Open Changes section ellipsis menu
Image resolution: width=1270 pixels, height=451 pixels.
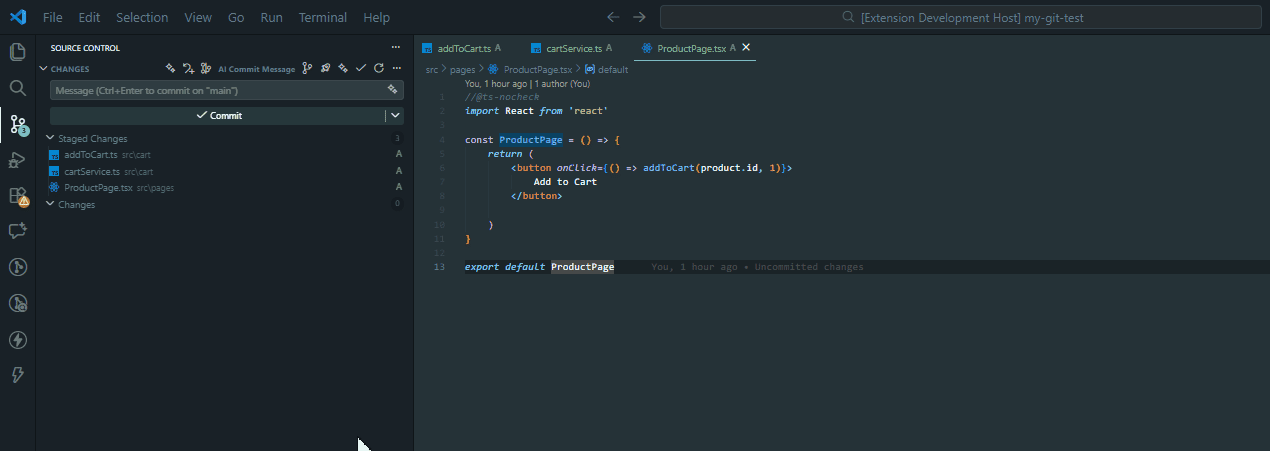click(x=395, y=69)
